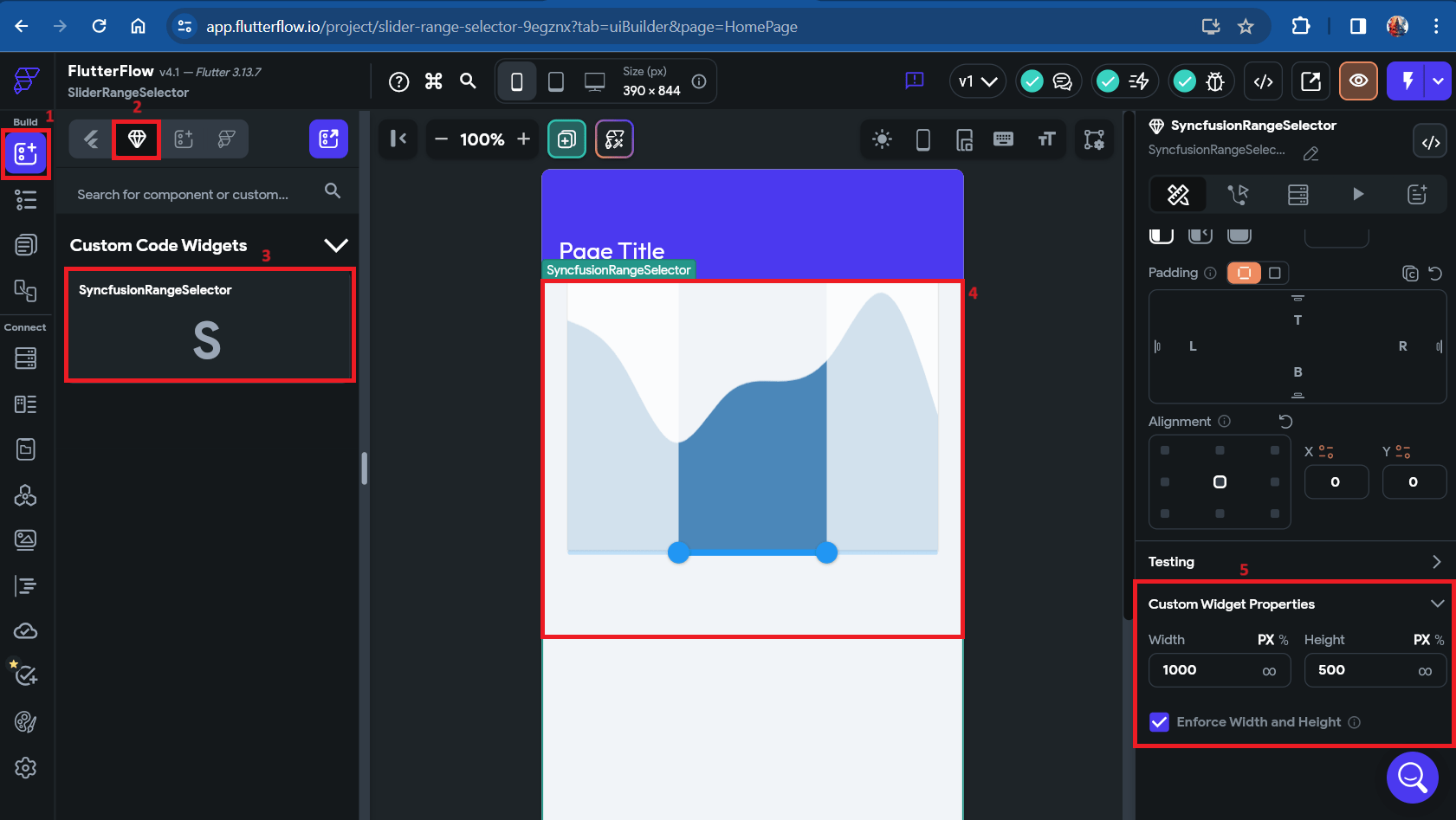The width and height of the screenshot is (1456, 820).
Task: Copy padding values icon
Action: click(x=1410, y=274)
